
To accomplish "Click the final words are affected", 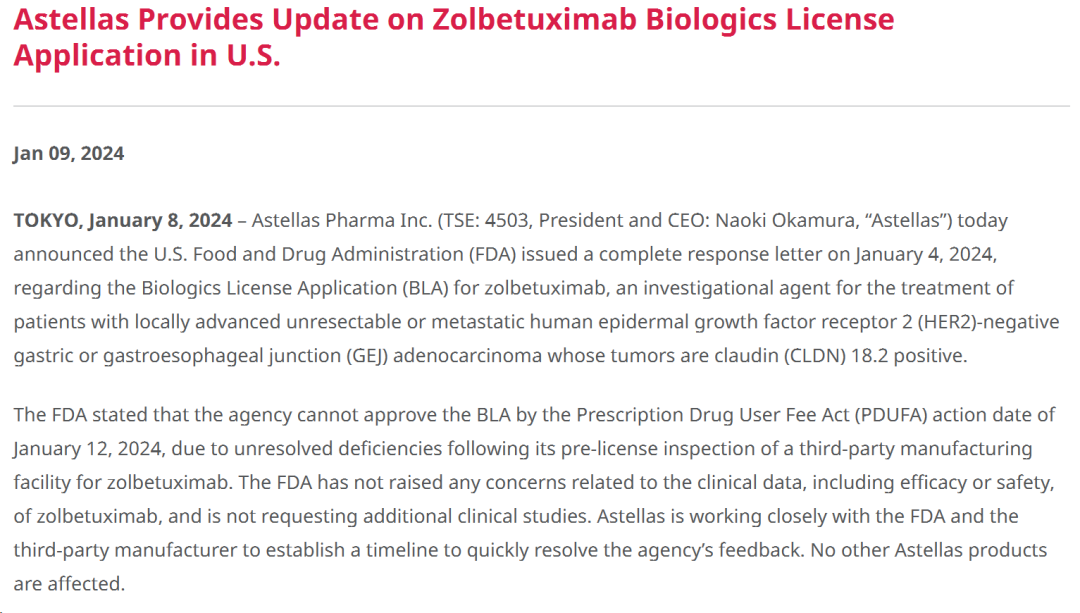I will pyautogui.click(x=69, y=584).
